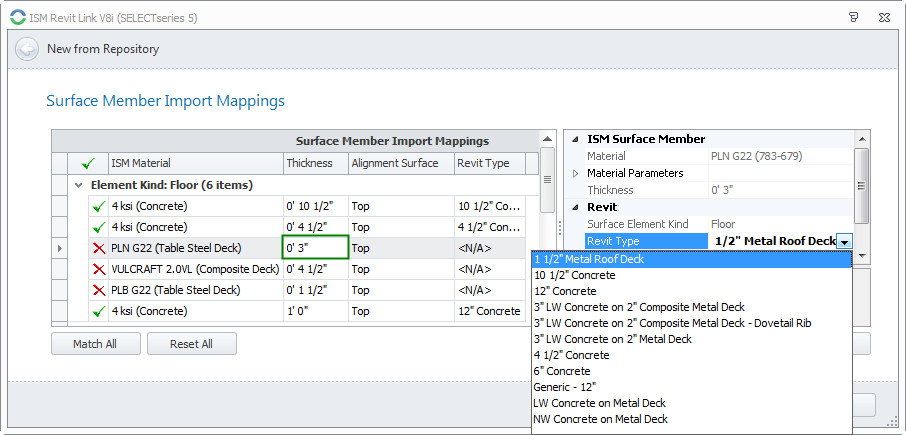Click the ISM Revit Link app logo
906x435 pixels.
pyautogui.click(x=18, y=18)
